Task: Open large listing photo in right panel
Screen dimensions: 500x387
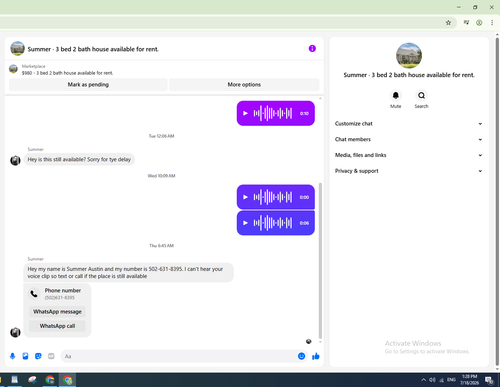Action: click(409, 56)
